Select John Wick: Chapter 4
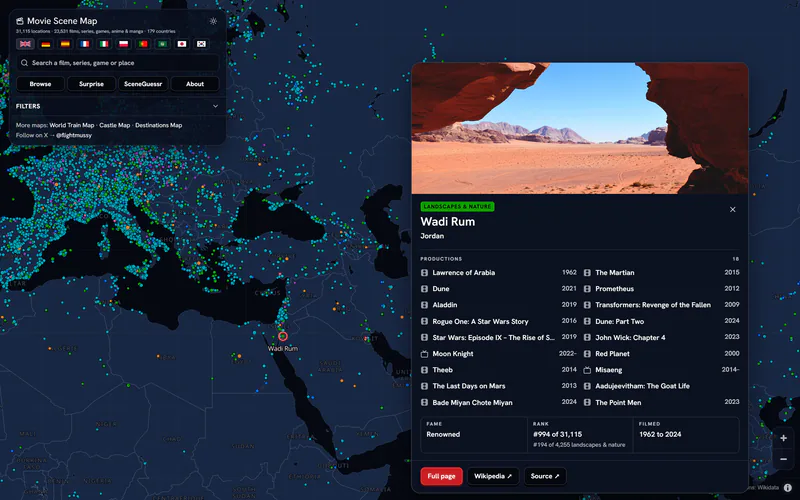Viewport: 800px width, 500px height. [661, 337]
